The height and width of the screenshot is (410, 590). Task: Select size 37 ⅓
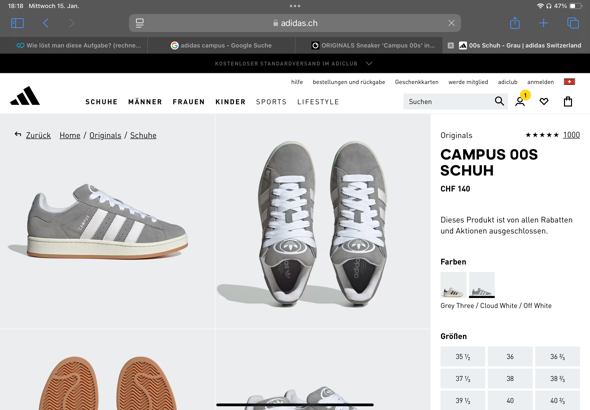(x=462, y=378)
